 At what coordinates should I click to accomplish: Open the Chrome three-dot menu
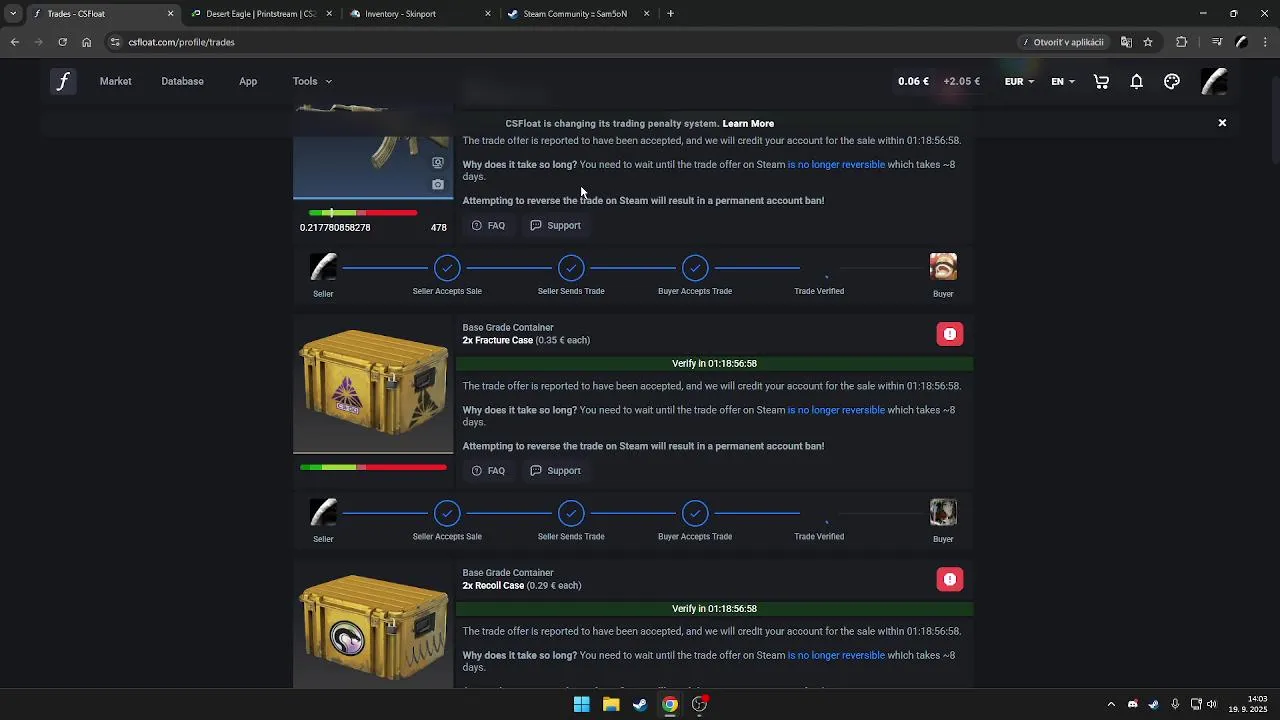click(1266, 42)
